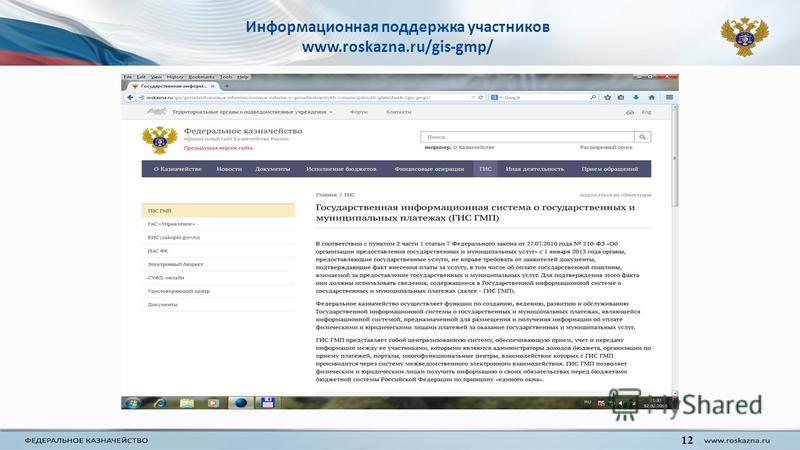800x450 pixels.
Task: Open 'О Казначействе' navigation menu
Action: [x=178, y=169]
